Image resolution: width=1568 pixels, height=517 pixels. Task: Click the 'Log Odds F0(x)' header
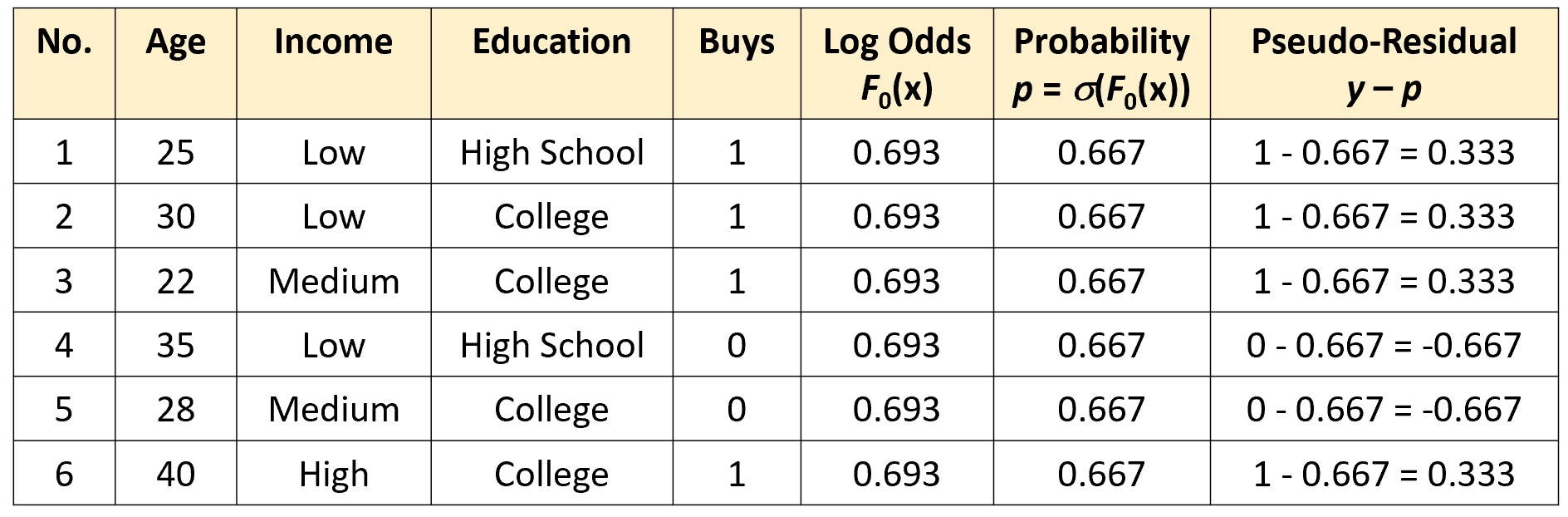(x=897, y=63)
